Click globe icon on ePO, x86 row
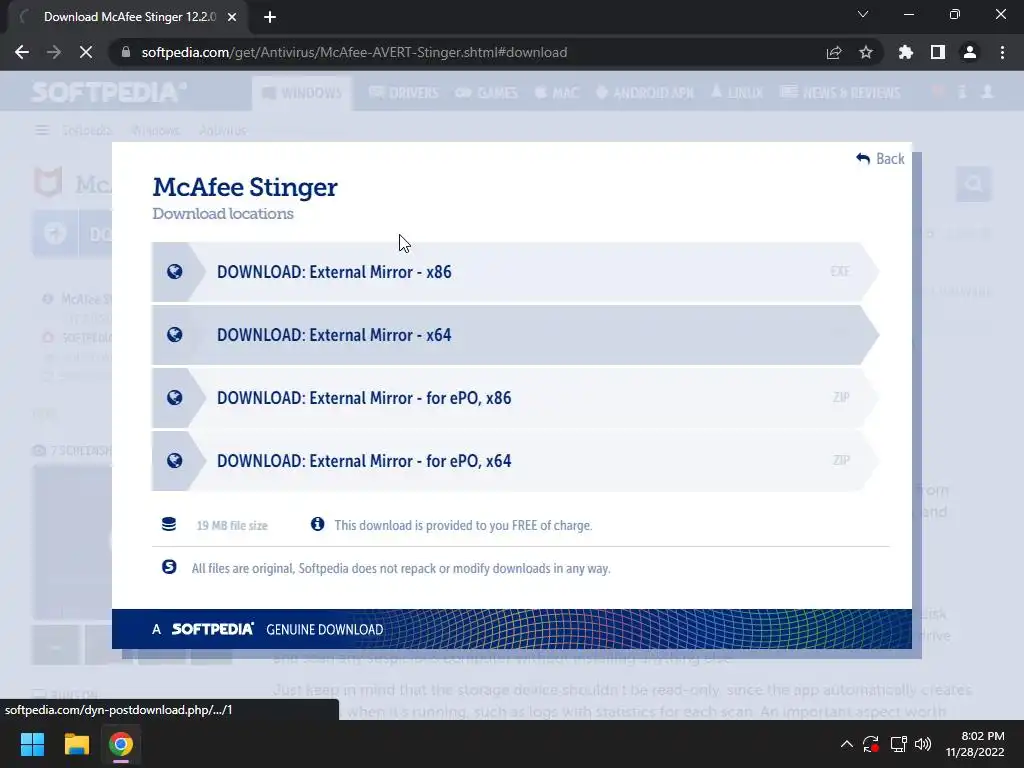Image resolution: width=1024 pixels, height=768 pixels. tap(174, 398)
